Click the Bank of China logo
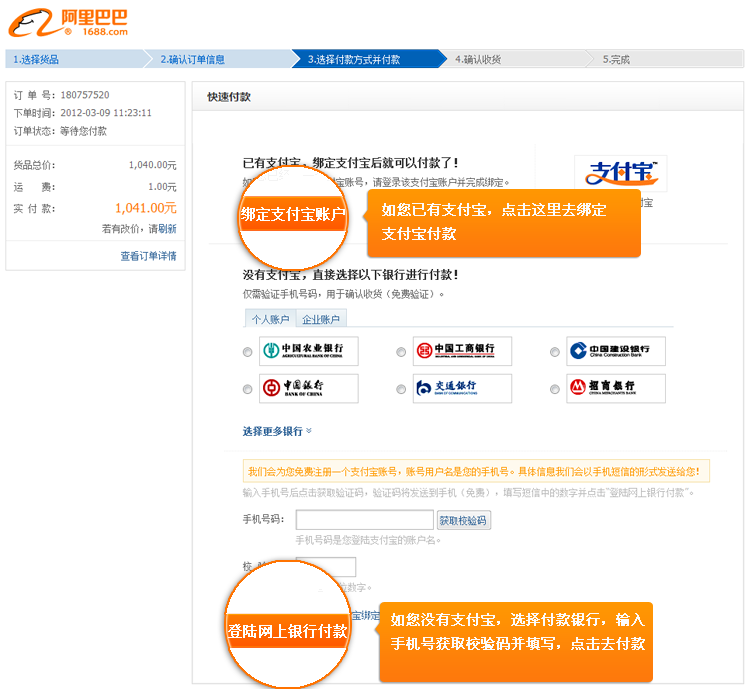Viewport: 750px width, 689px height. [309, 388]
